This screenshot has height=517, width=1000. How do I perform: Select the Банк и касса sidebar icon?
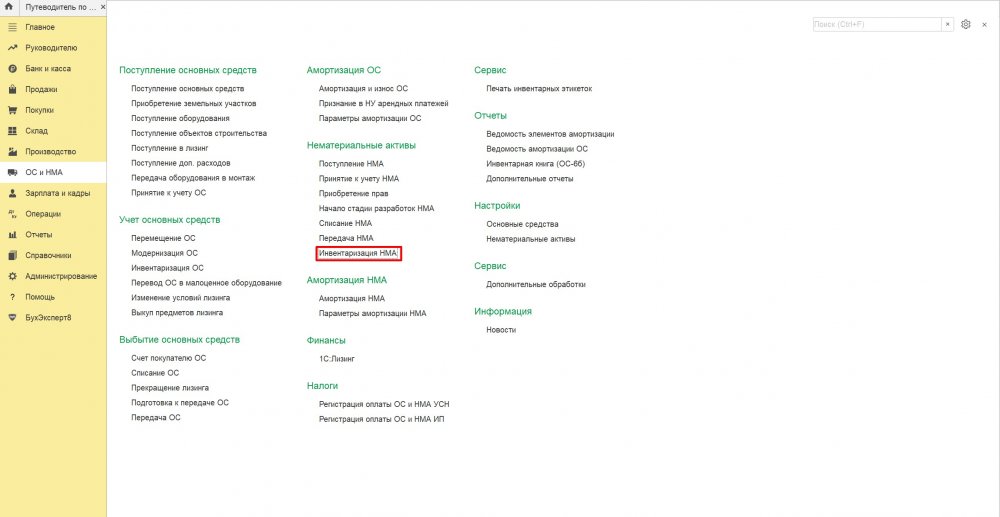(12, 69)
